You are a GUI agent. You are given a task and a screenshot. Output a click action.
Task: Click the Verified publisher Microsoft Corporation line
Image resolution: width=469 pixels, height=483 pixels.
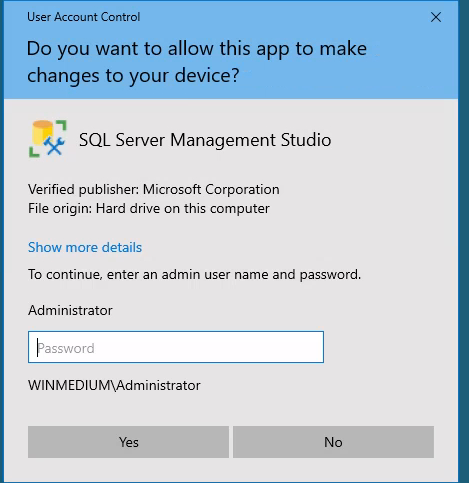click(154, 189)
